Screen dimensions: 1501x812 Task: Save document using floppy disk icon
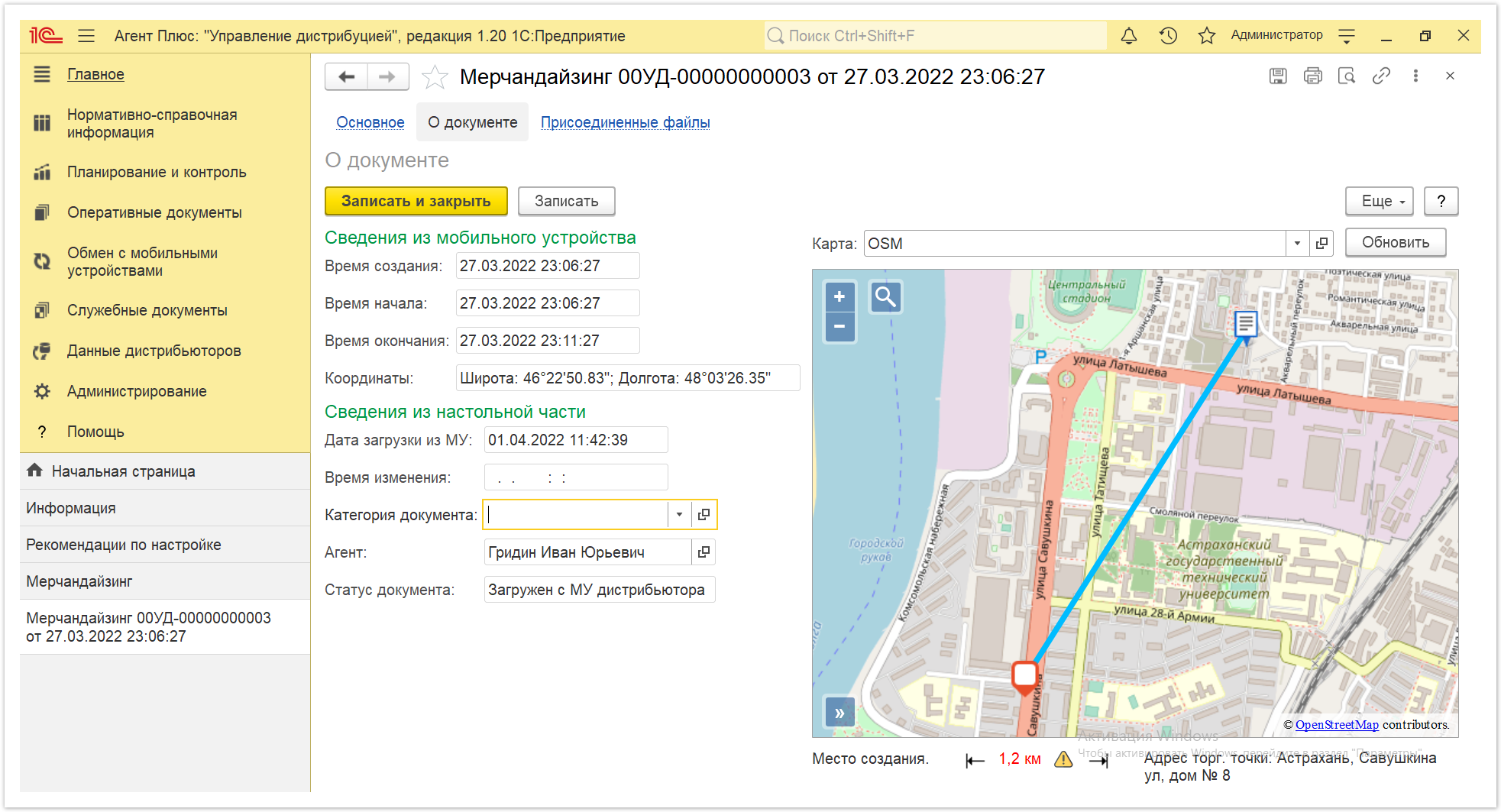[x=1278, y=76]
